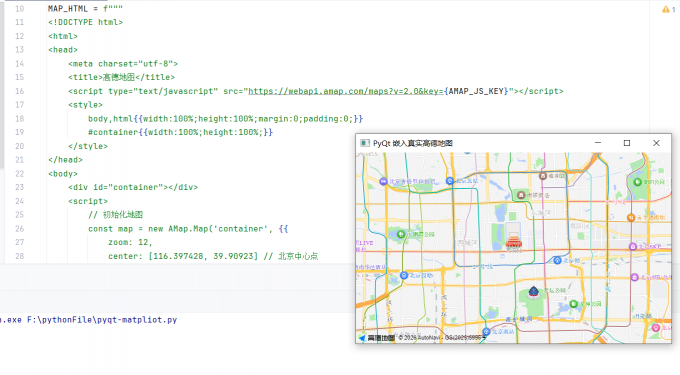
Task: Click the meta charset="utf-8" line
Action: click(x=123, y=64)
